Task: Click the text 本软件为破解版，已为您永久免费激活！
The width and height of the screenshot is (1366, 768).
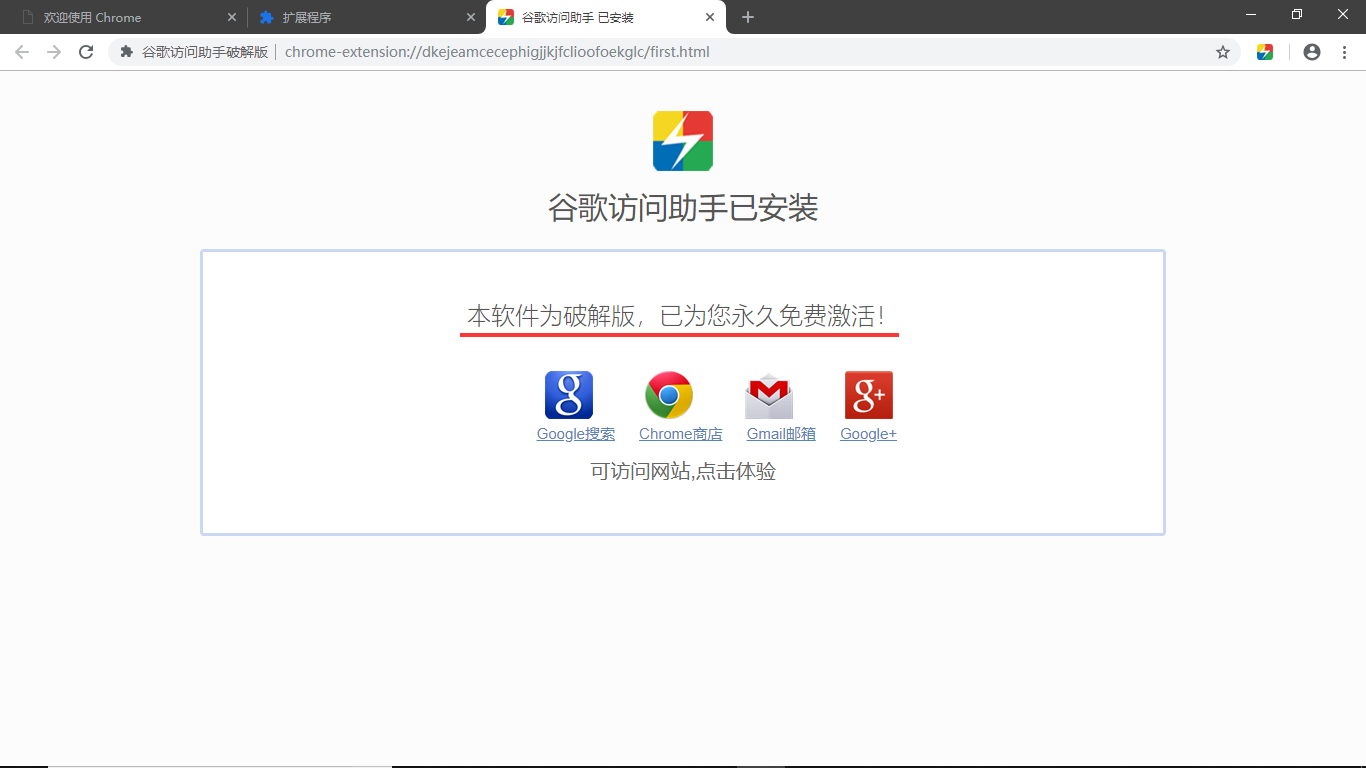Action: coord(677,316)
